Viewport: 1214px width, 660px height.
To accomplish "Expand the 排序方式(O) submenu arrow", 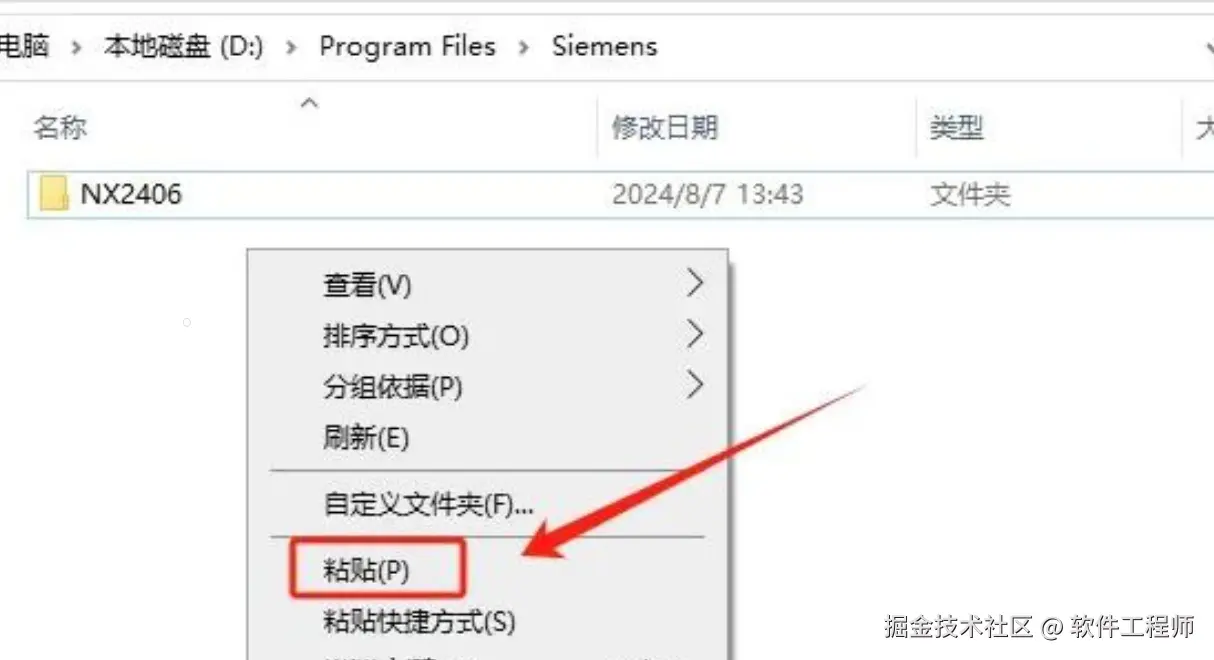I will point(696,335).
